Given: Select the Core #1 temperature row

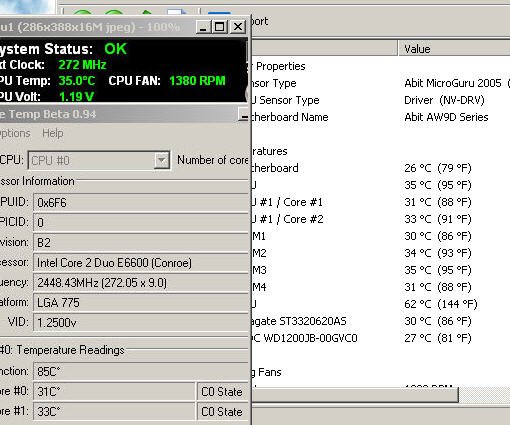Looking at the screenshot, I should (x=380, y=202).
